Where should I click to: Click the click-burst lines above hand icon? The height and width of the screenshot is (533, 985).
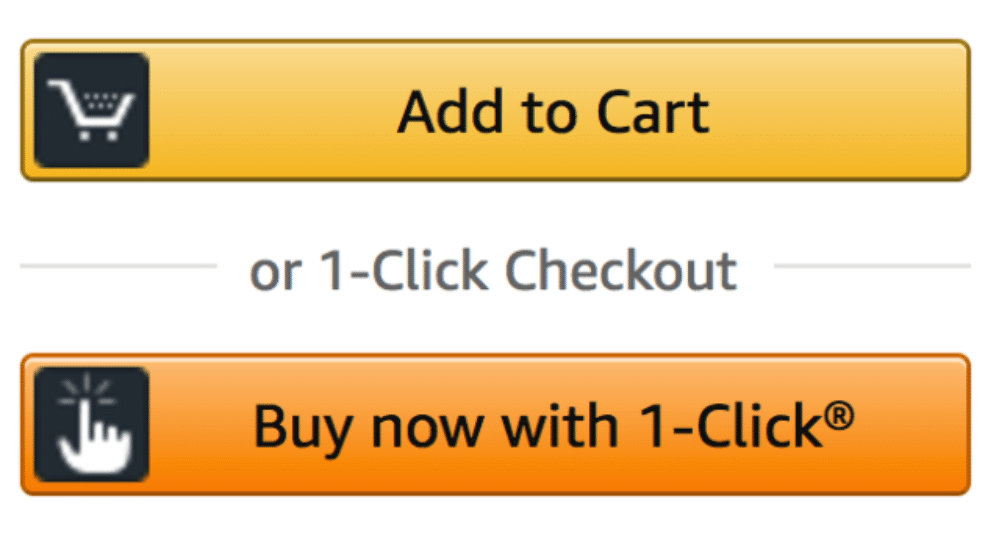click(x=87, y=390)
